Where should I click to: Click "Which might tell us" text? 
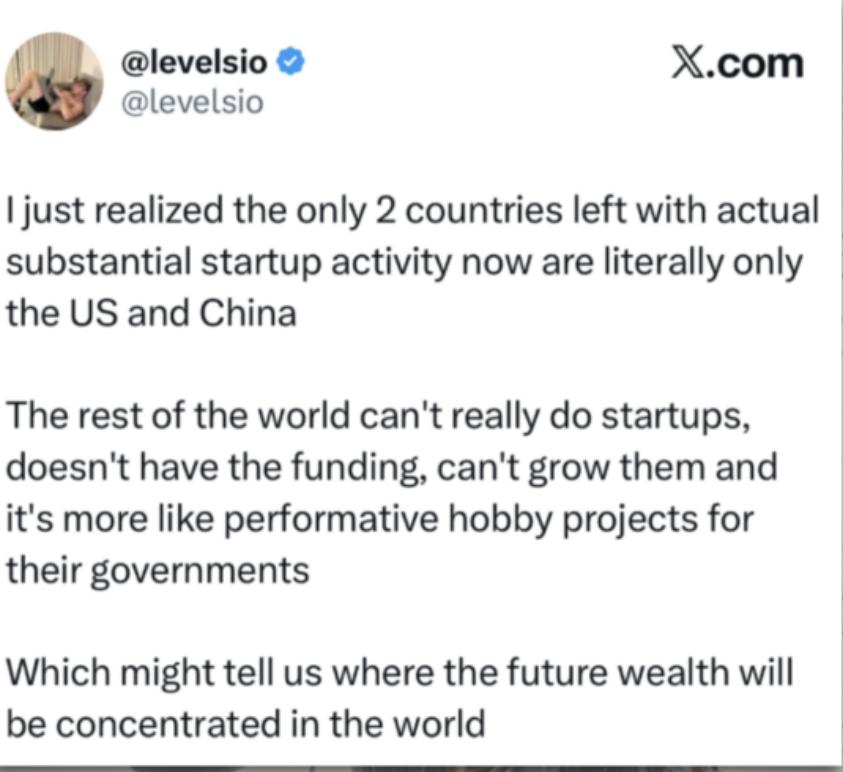tap(148, 669)
